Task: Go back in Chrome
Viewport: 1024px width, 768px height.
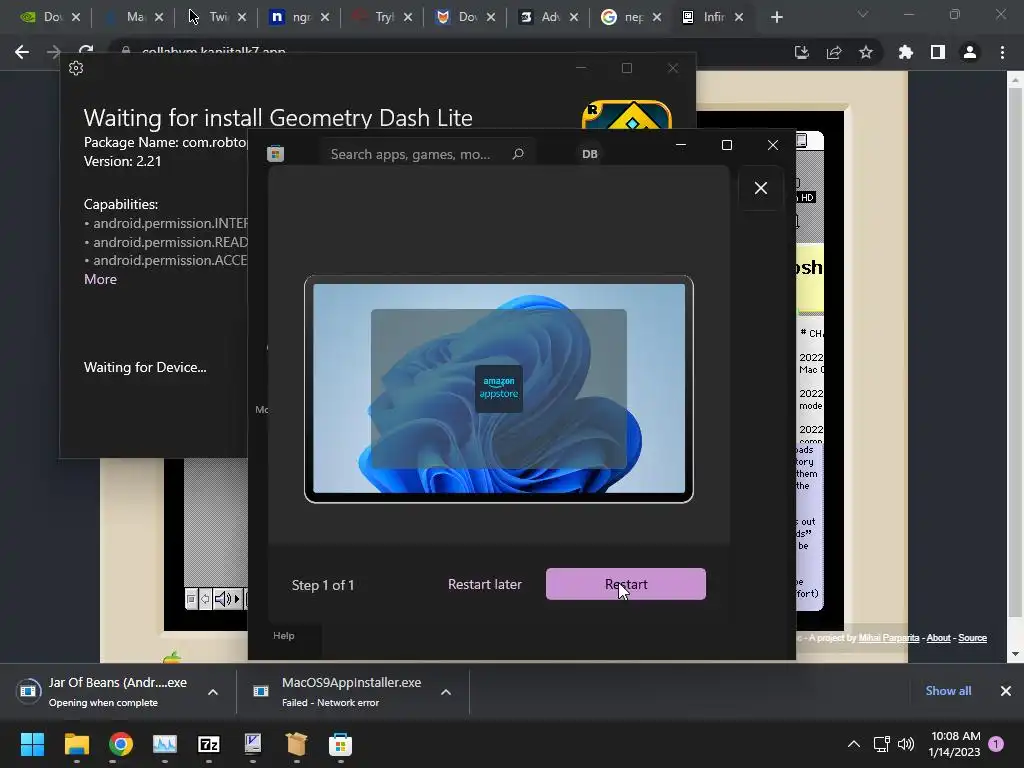Action: point(22,52)
